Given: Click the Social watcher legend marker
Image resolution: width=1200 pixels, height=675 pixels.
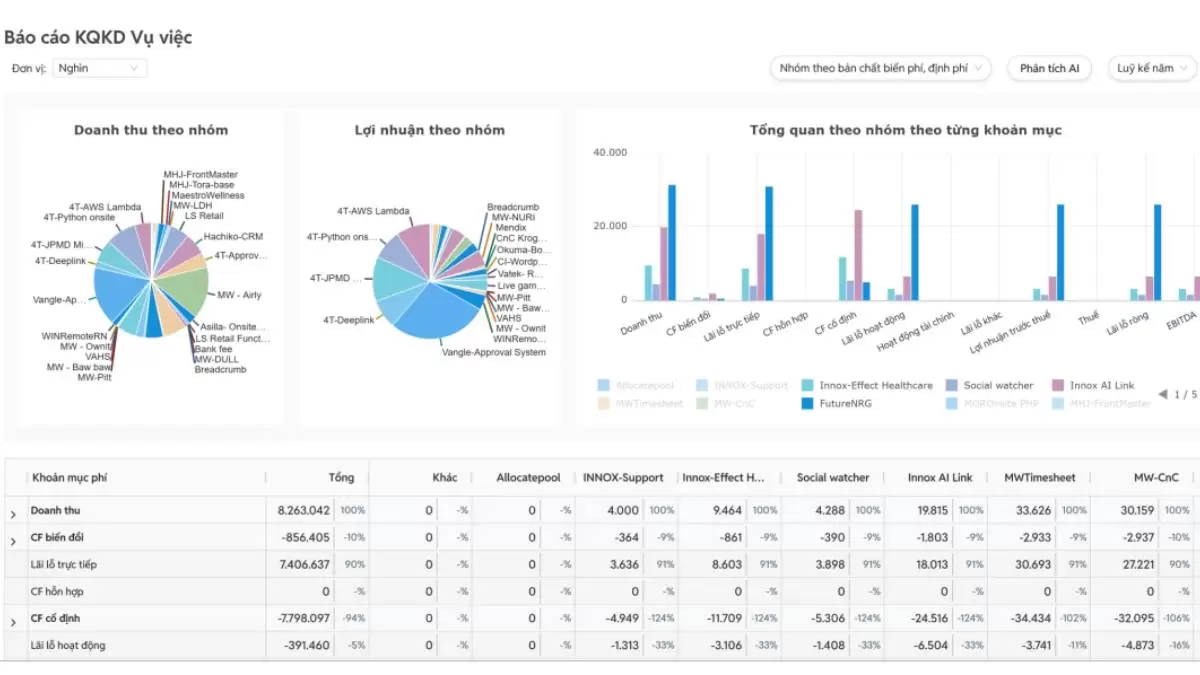Looking at the screenshot, I should coord(952,385).
